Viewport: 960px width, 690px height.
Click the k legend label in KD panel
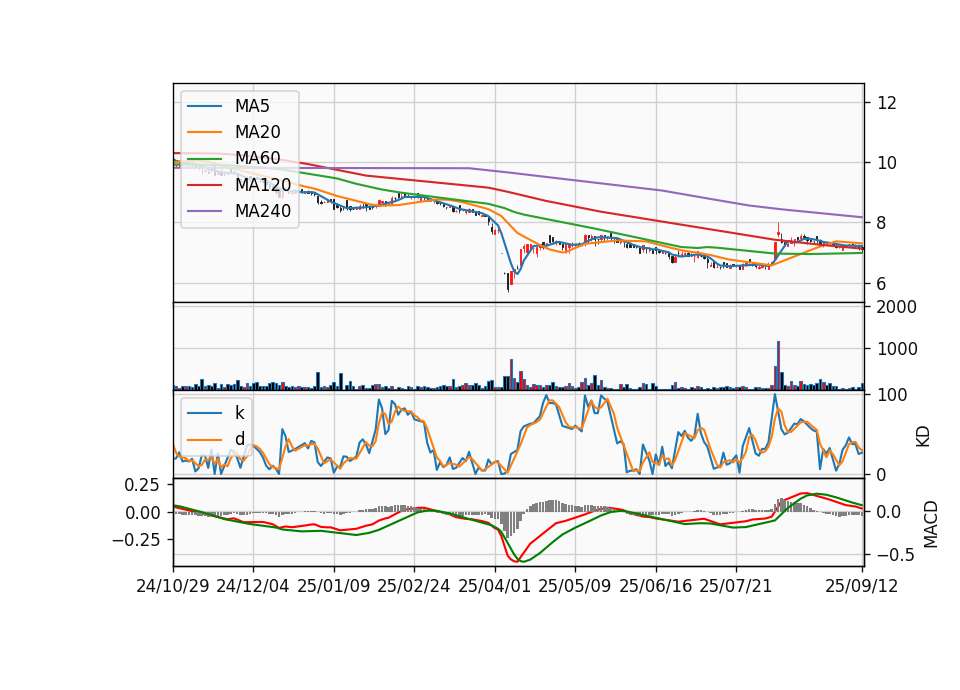[x=239, y=413]
